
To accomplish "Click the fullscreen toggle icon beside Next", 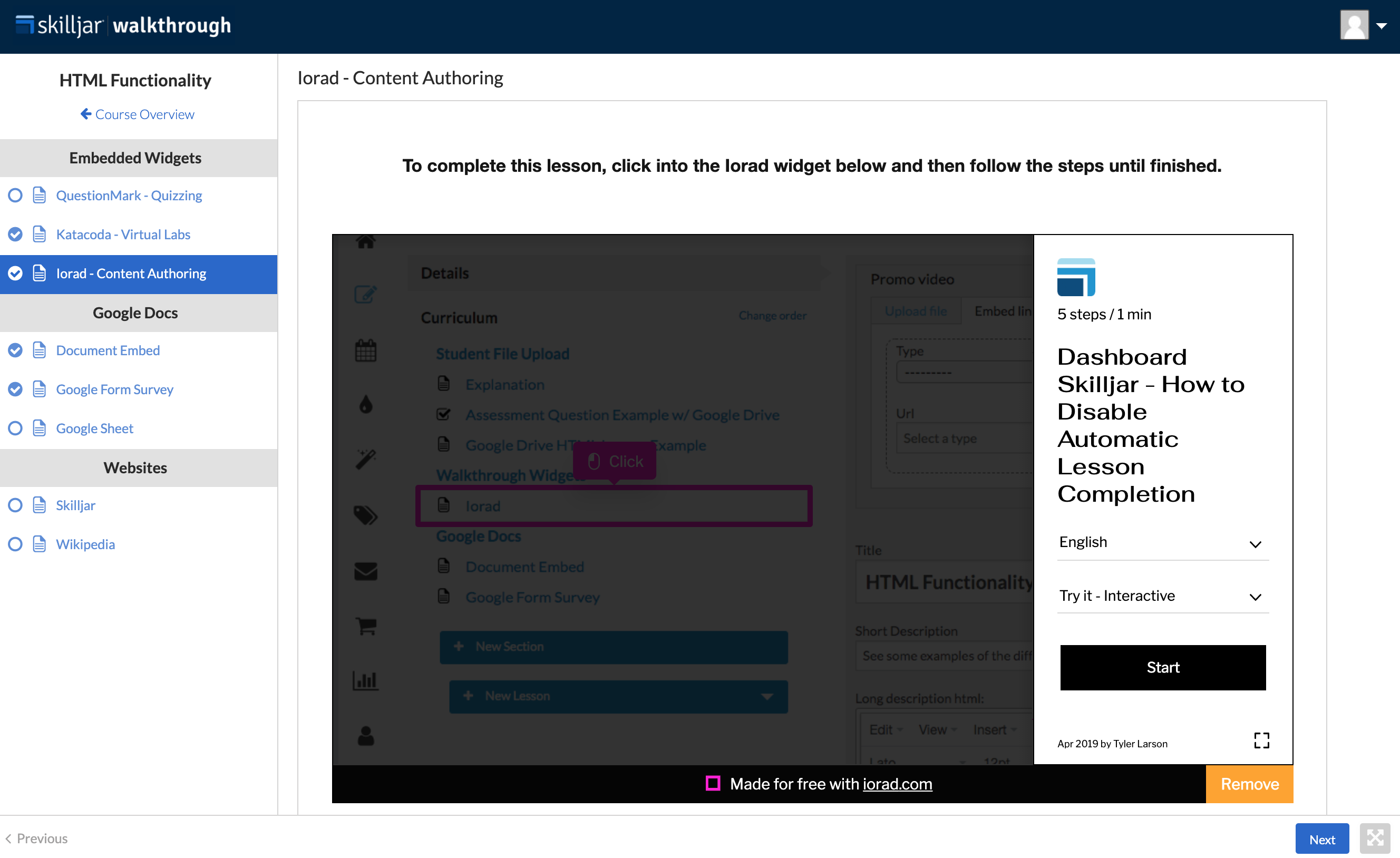I will (x=1375, y=838).
